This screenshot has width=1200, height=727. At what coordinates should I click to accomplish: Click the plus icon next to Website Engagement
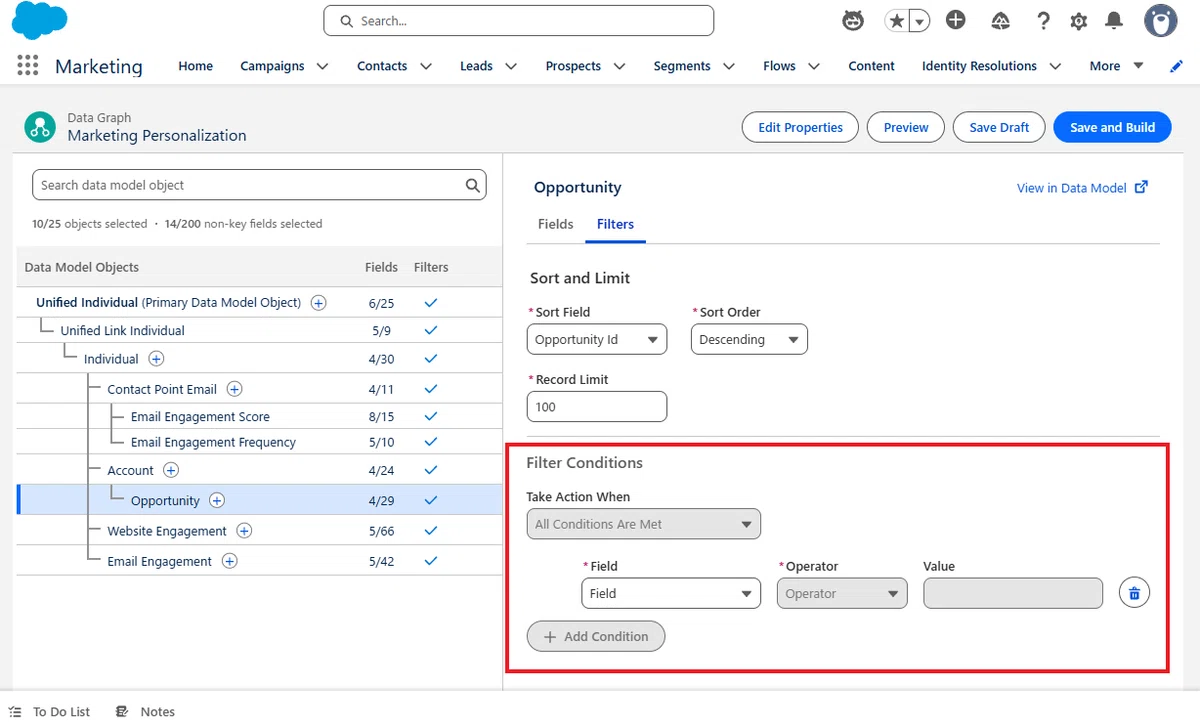[244, 531]
